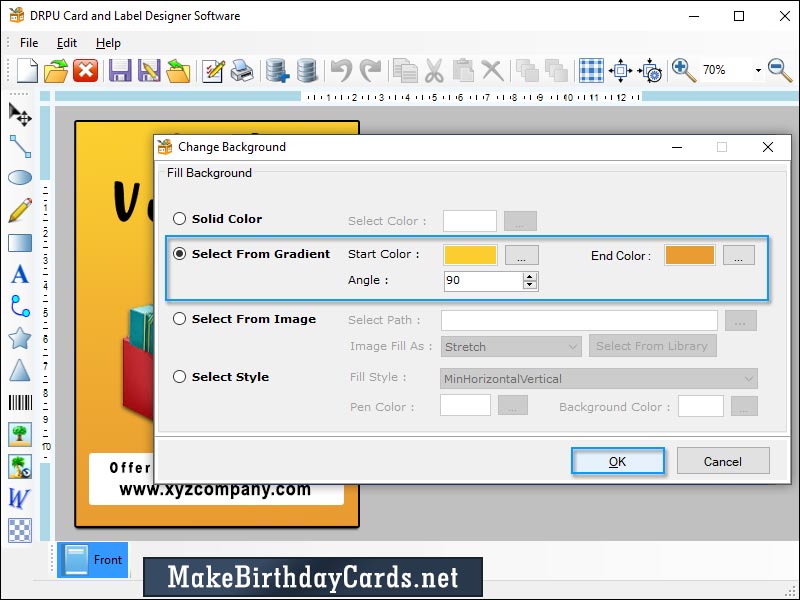800x600 pixels.
Task: Enable the Select Style fill option
Action: click(x=180, y=377)
